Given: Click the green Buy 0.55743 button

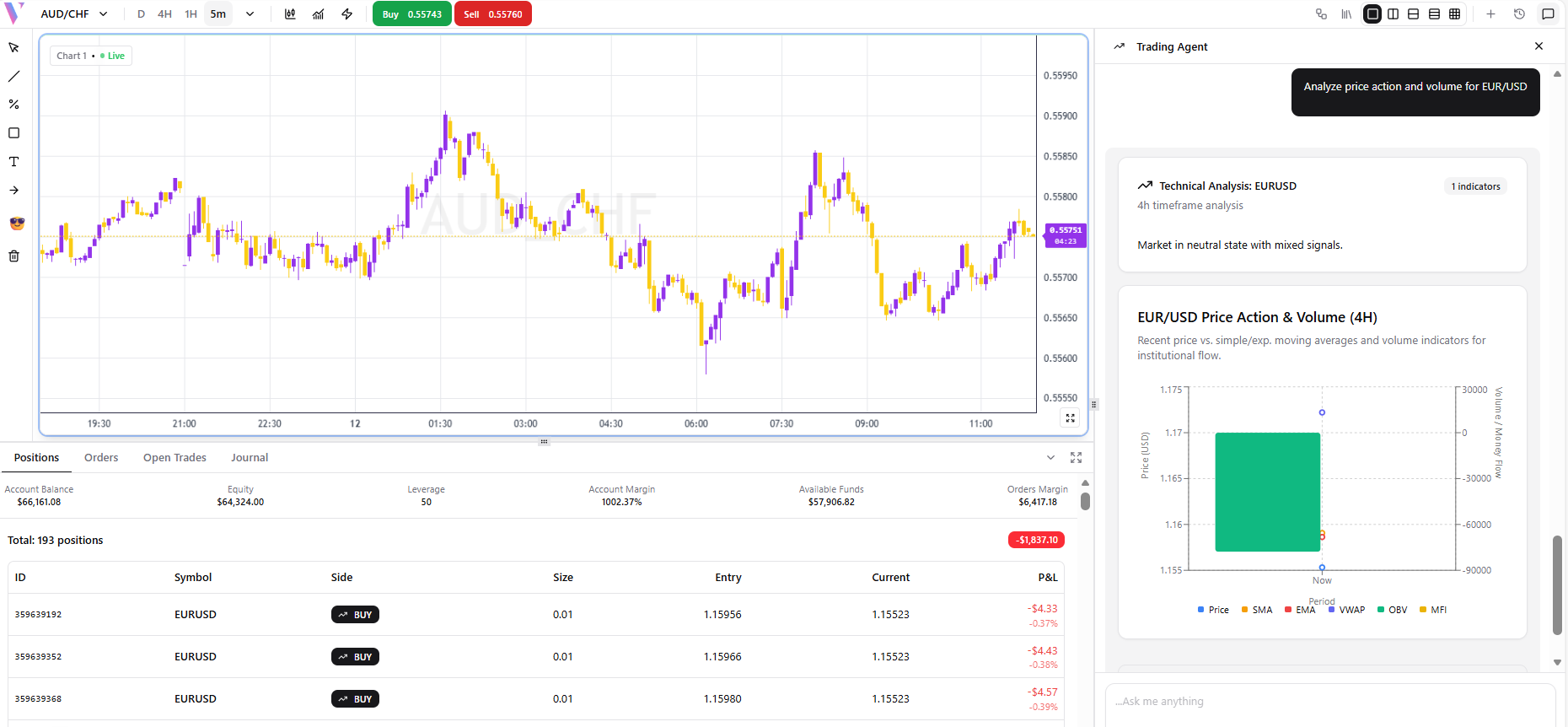Looking at the screenshot, I should 412,14.
